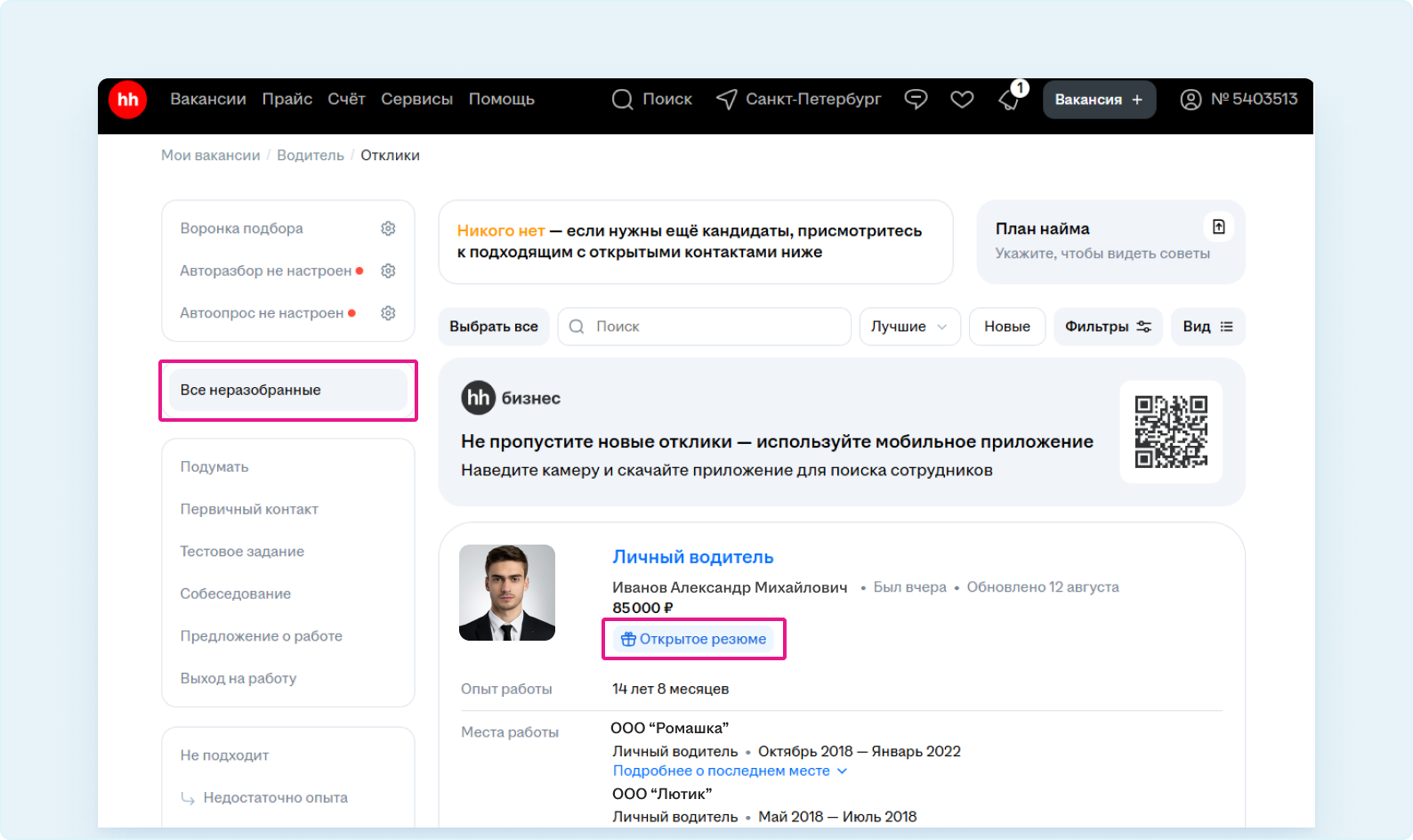The image size is (1413, 840).
Task: Click the Новые button
Action: [x=1007, y=327]
